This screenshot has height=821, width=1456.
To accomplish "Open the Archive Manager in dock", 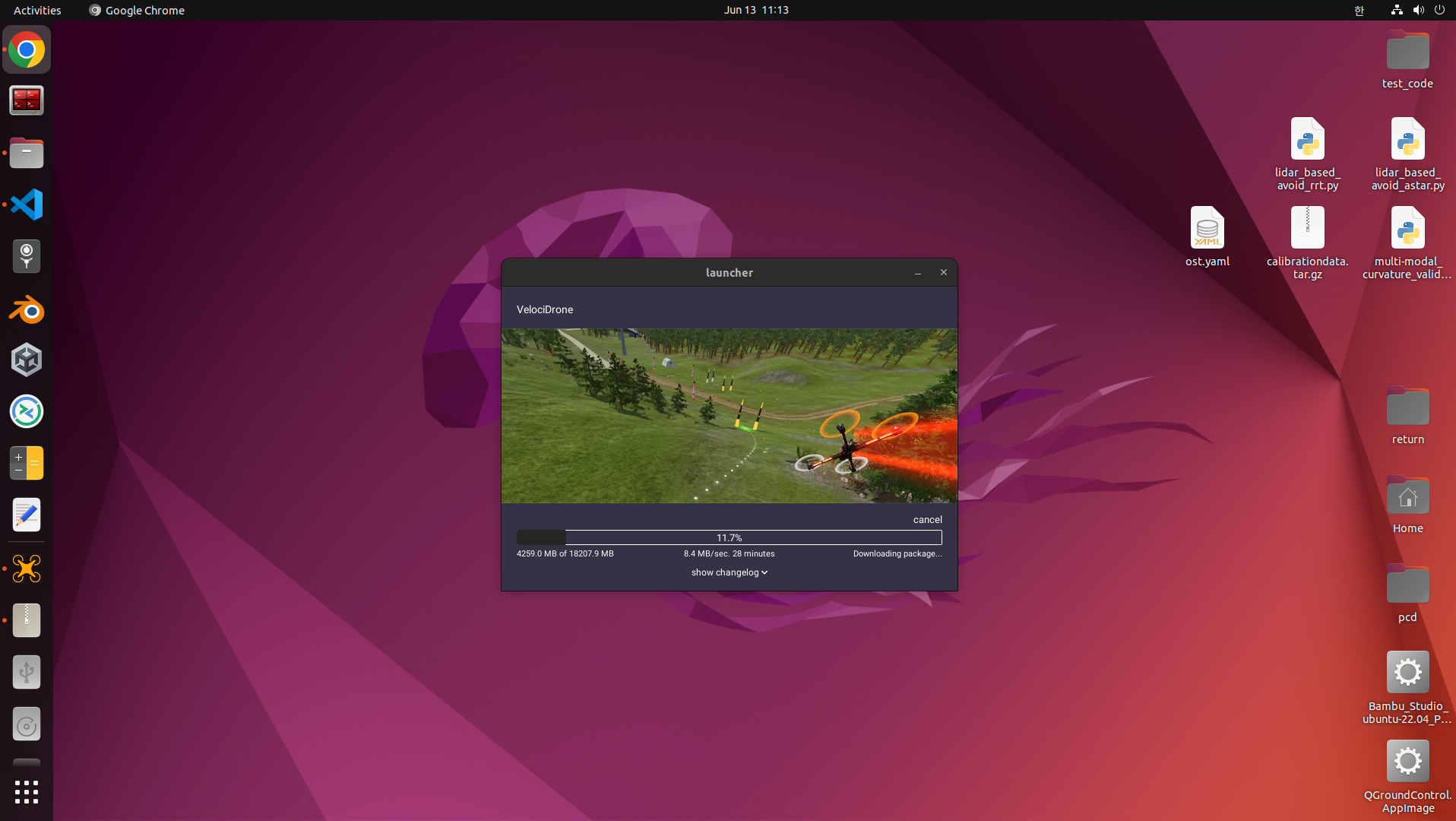I will (27, 620).
